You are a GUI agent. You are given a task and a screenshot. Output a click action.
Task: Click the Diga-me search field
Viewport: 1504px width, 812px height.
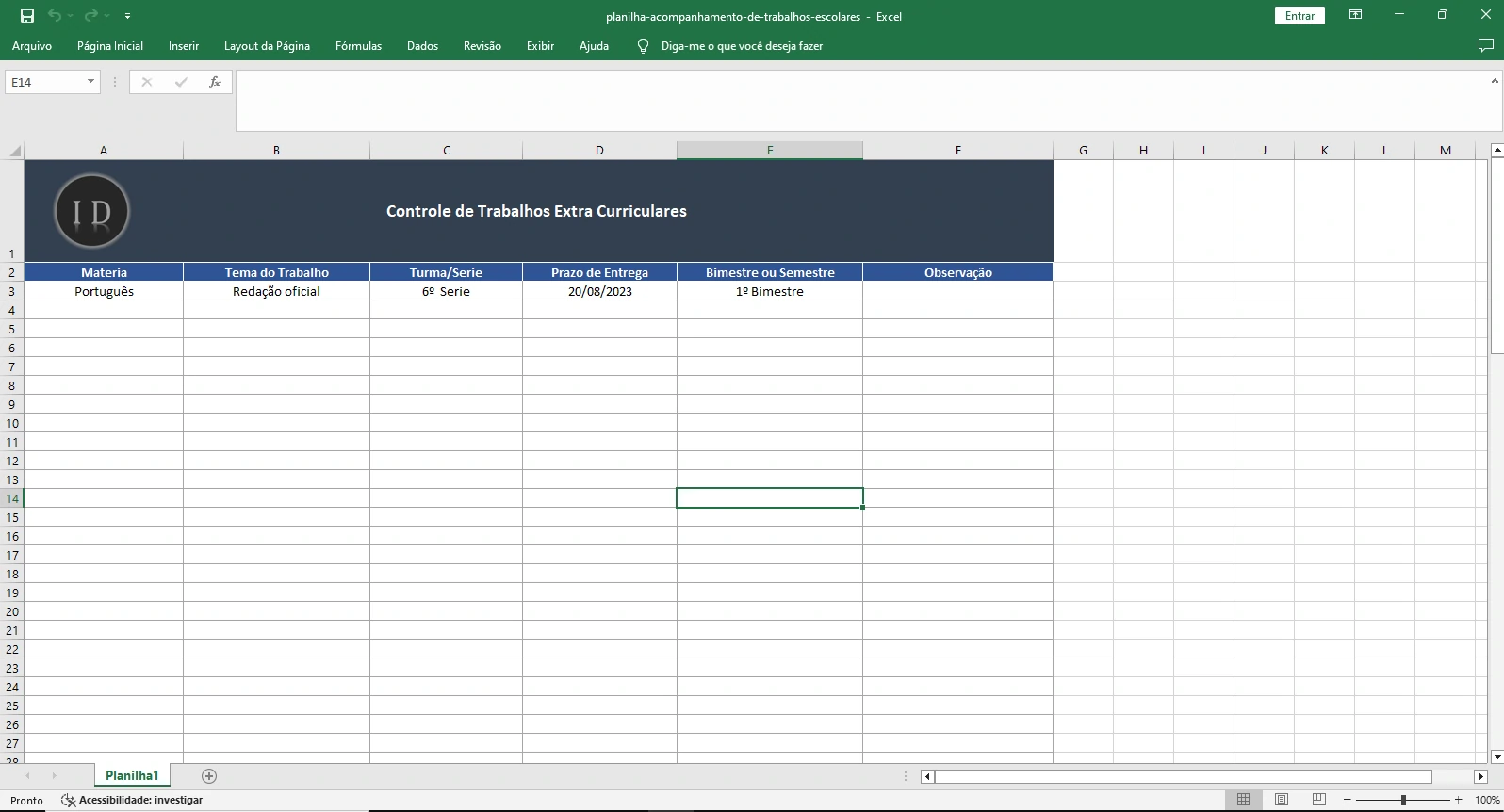tap(742, 46)
